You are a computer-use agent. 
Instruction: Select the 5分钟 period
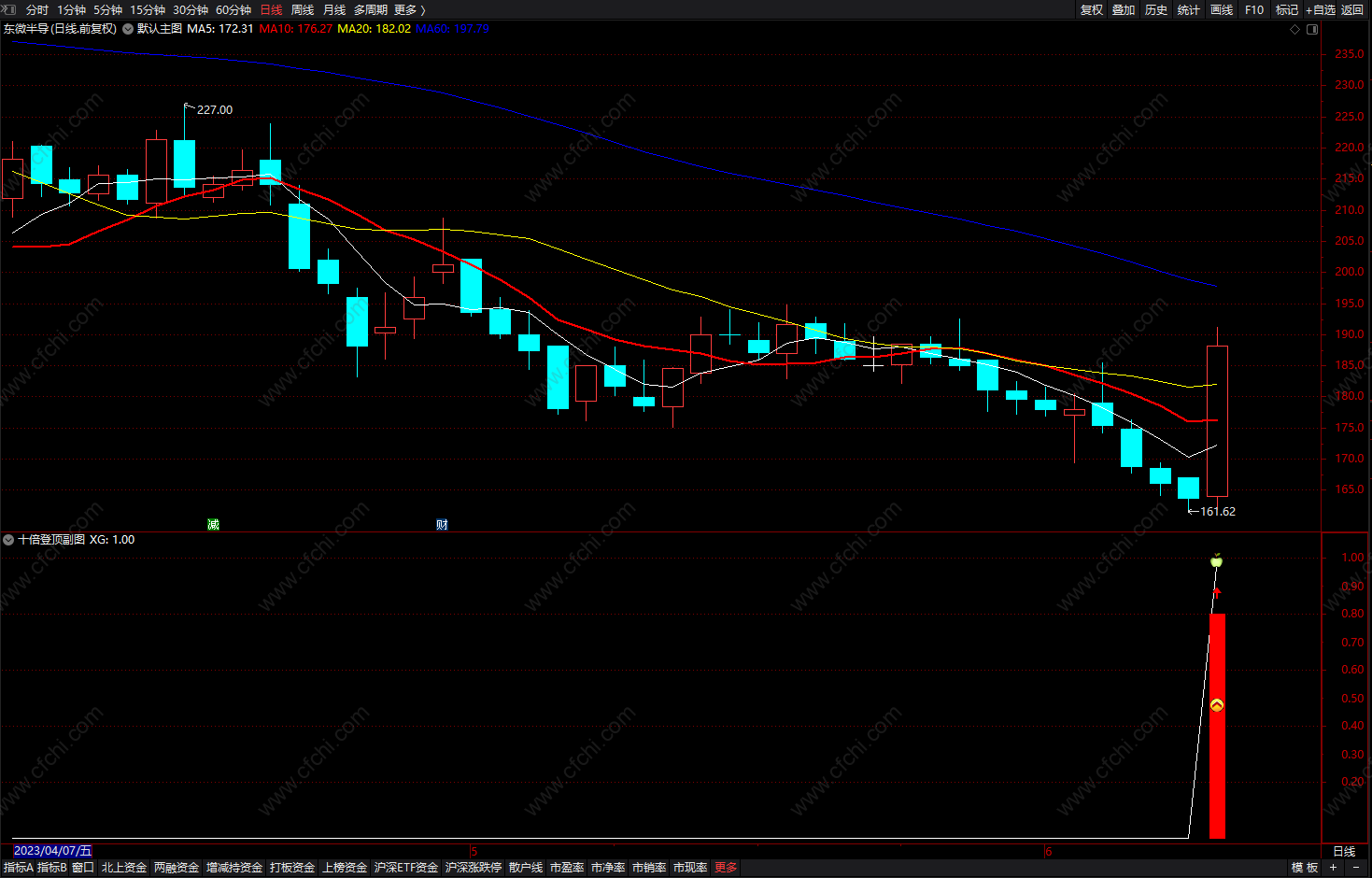(x=107, y=9)
